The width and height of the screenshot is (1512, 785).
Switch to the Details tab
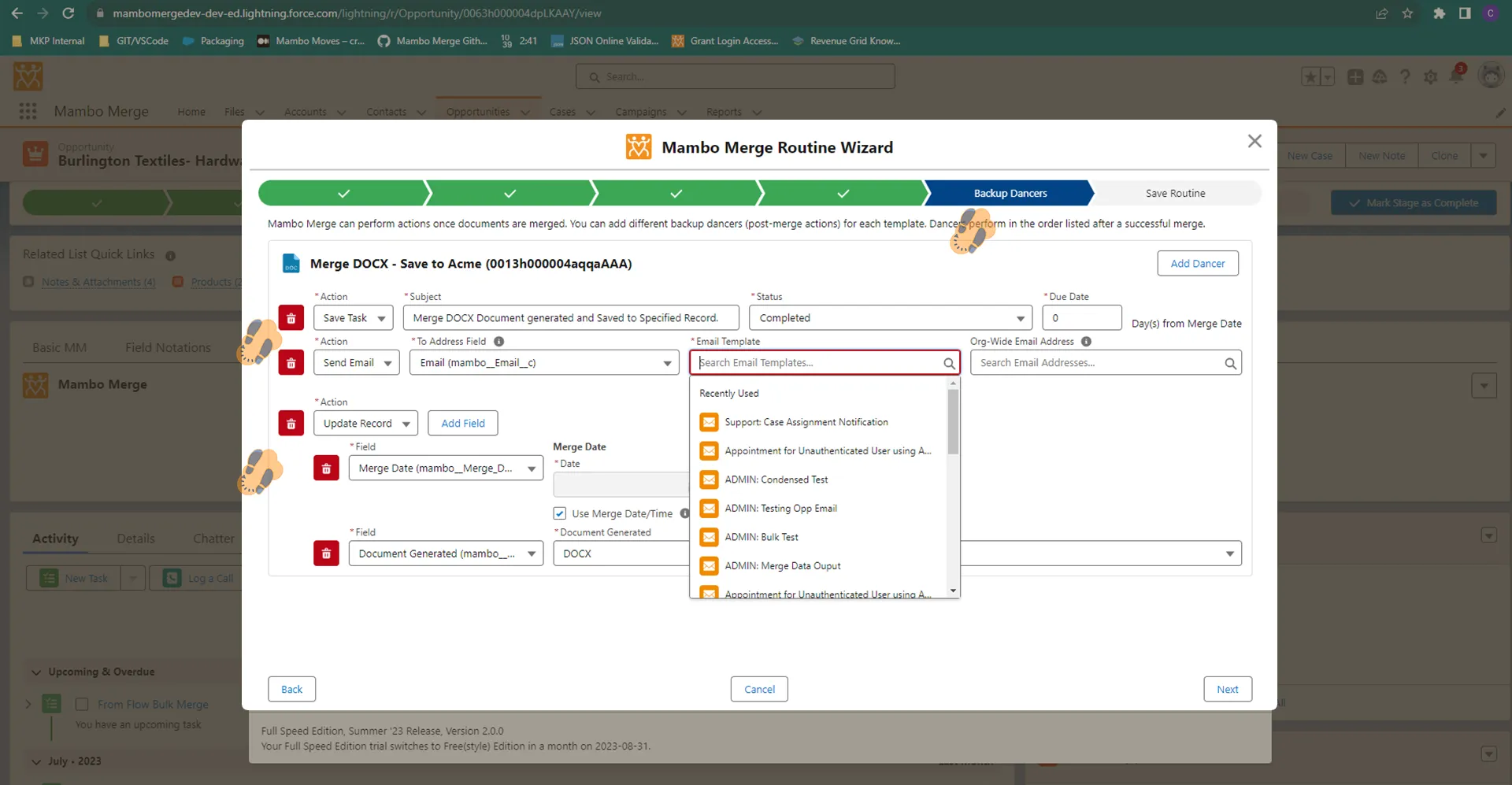pos(135,539)
